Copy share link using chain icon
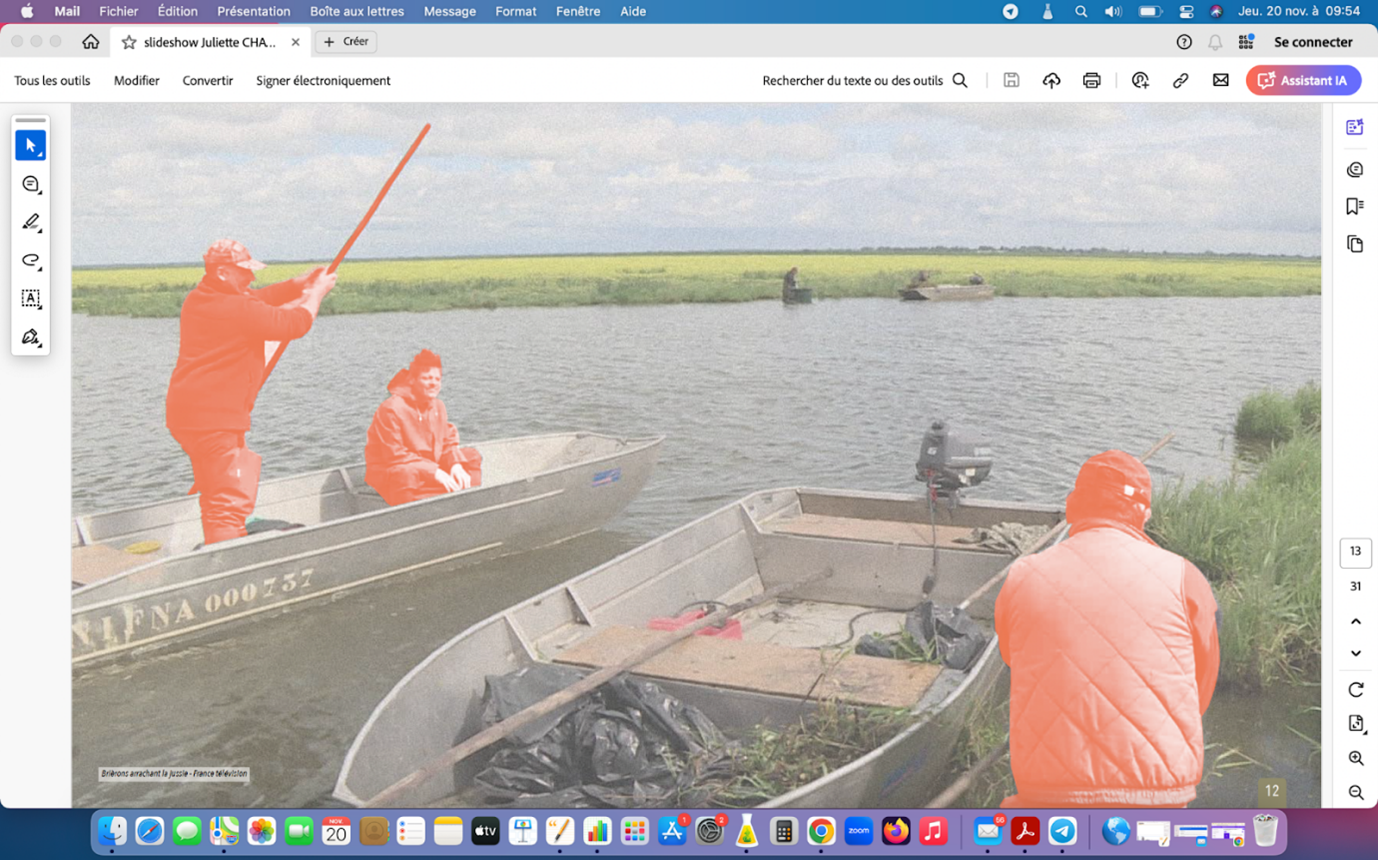This screenshot has height=860, width=1378. pos(1180,81)
